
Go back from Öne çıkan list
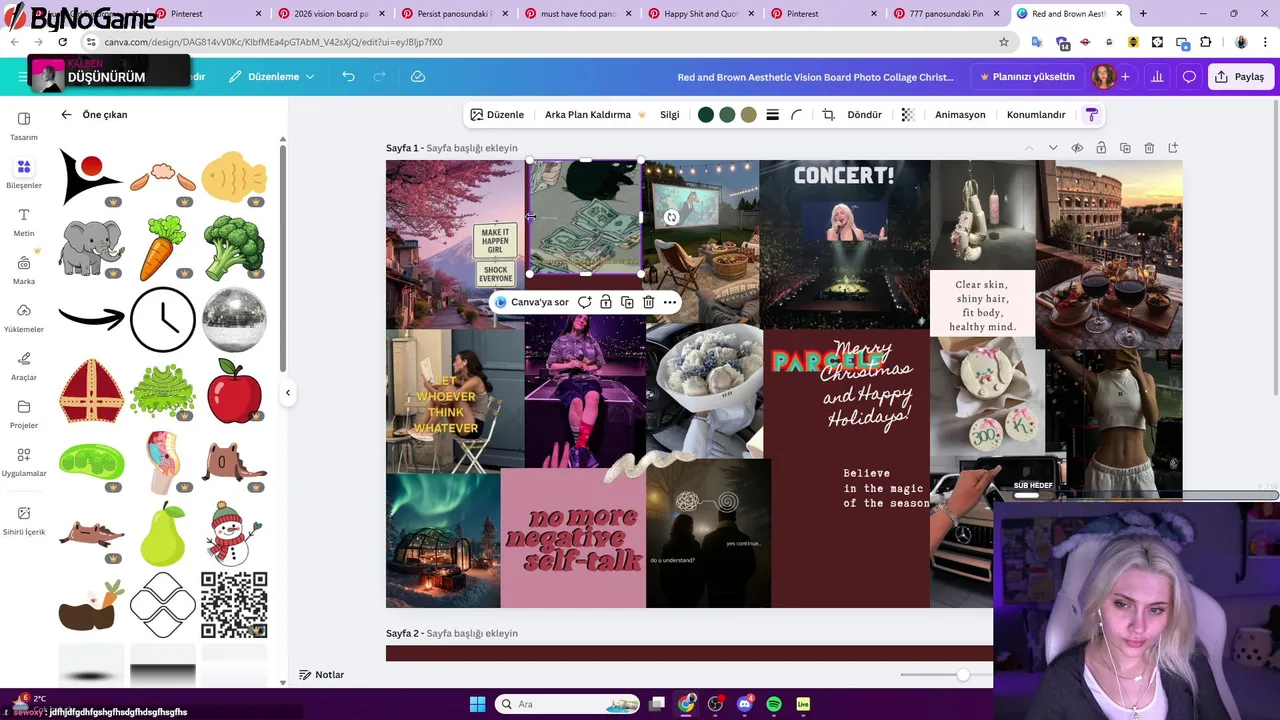pyautogui.click(x=66, y=115)
